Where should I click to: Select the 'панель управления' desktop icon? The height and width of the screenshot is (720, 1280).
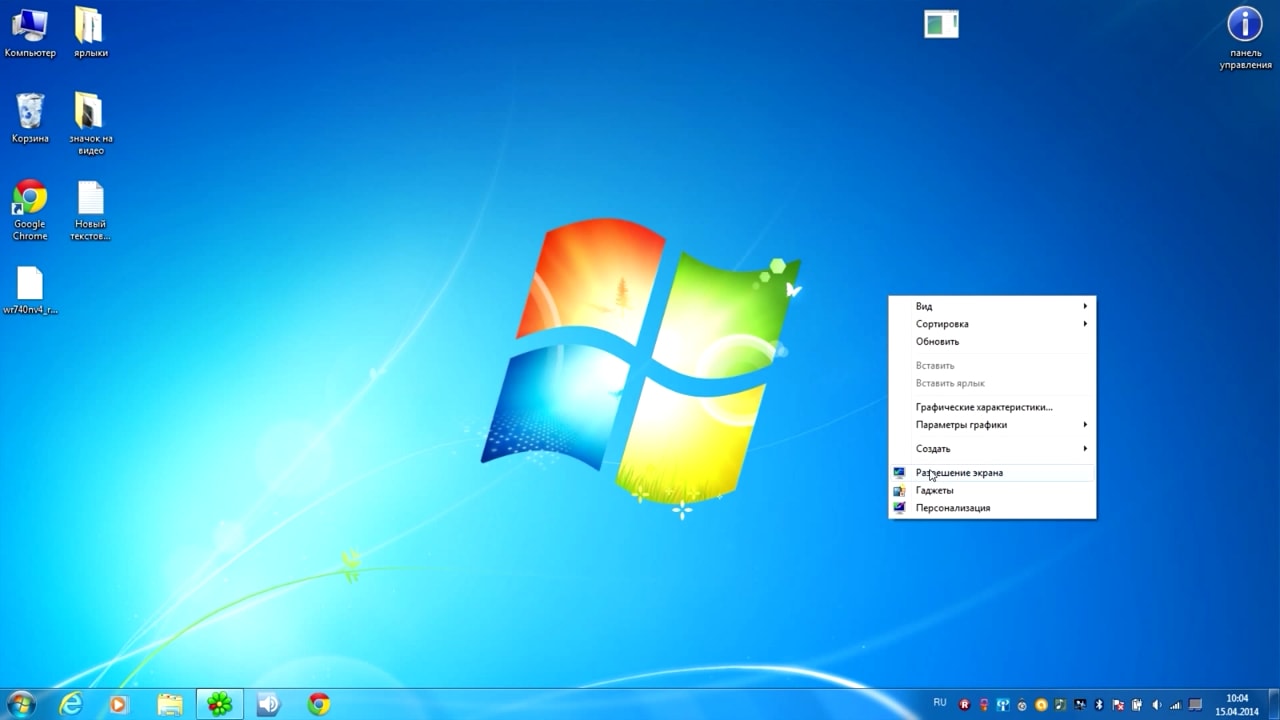(x=1245, y=38)
